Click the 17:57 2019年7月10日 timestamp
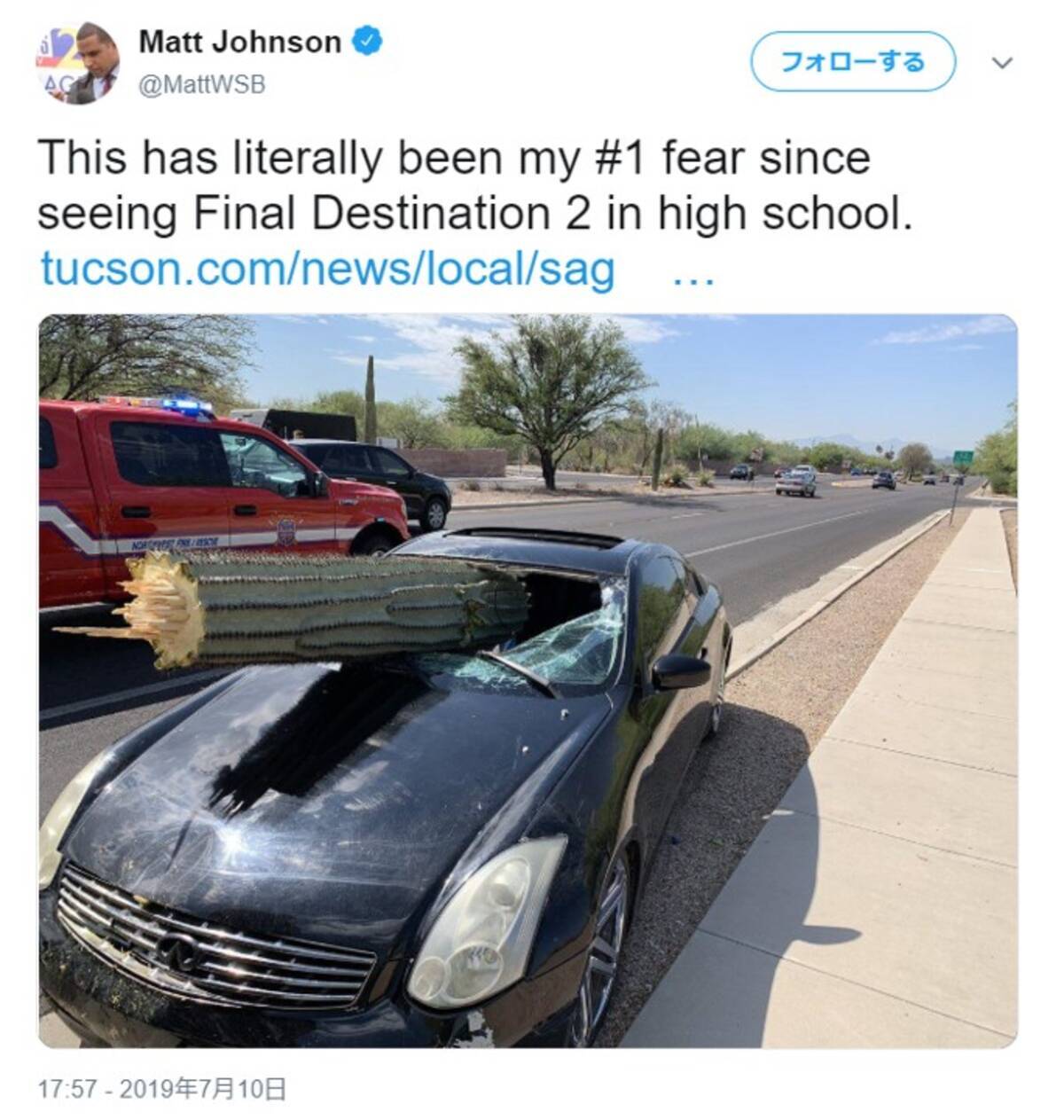This screenshot has width=1064, height=1120. click(162, 1088)
